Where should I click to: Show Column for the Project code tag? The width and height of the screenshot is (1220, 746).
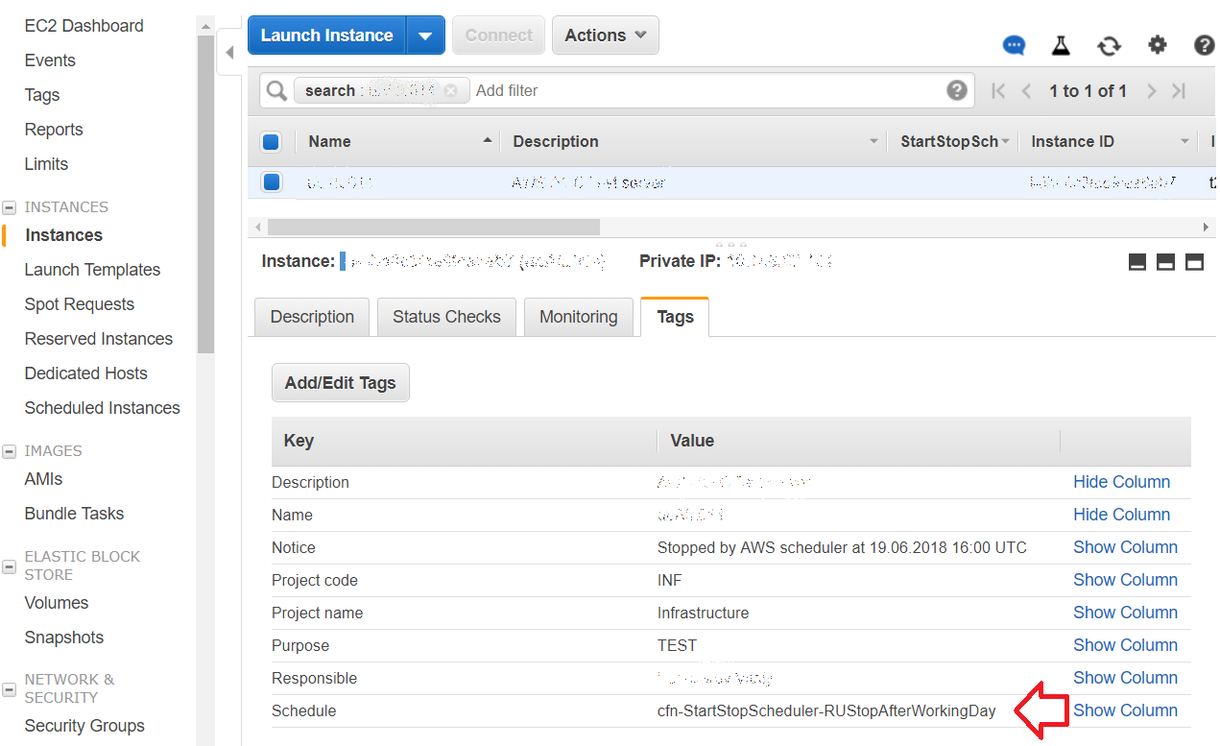coord(1125,580)
